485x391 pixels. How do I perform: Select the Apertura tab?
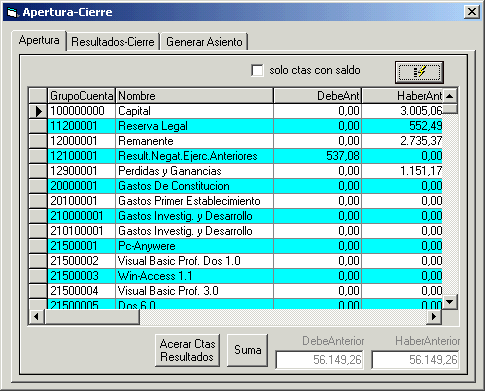(x=39, y=40)
